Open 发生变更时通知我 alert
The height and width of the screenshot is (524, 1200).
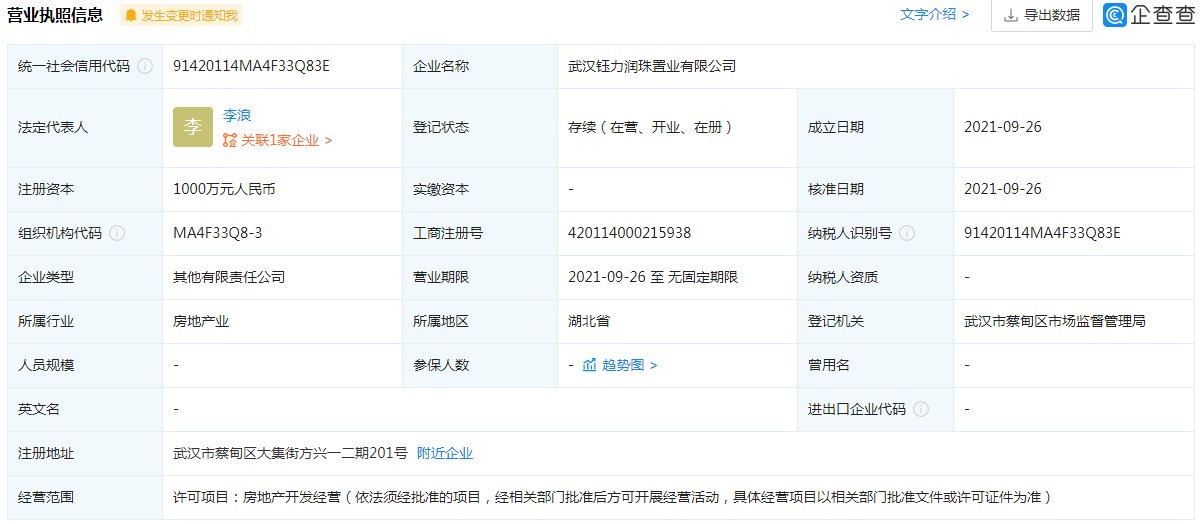pyautogui.click(x=180, y=16)
